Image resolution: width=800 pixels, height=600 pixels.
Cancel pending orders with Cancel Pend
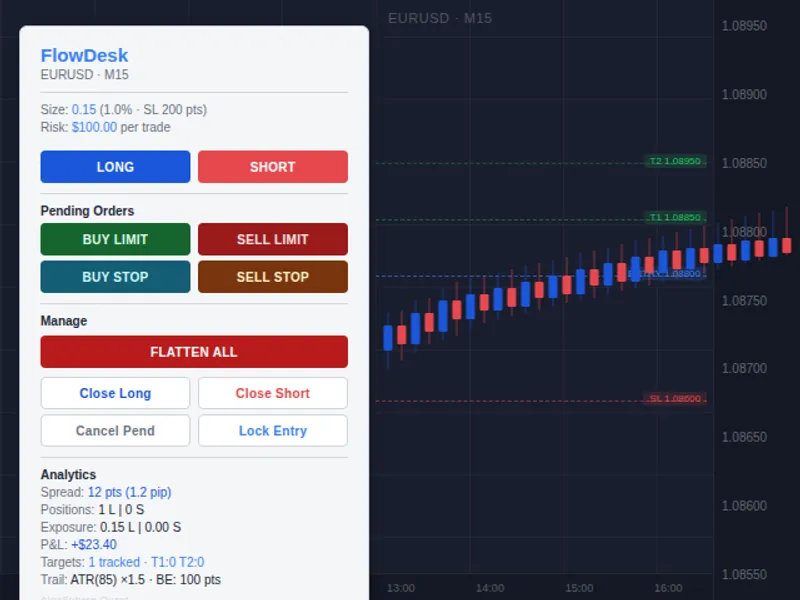(x=115, y=431)
